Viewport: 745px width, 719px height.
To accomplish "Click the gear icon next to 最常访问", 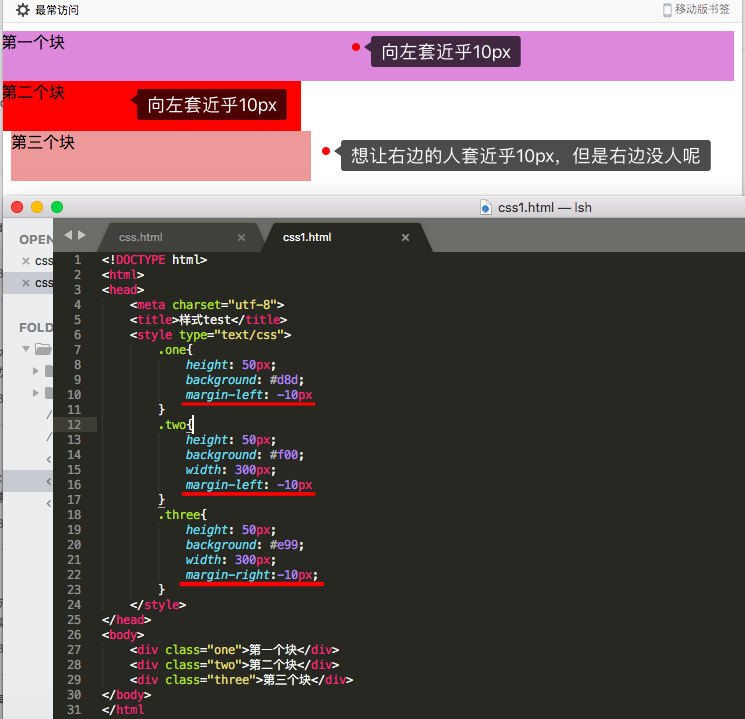I will coord(22,10).
